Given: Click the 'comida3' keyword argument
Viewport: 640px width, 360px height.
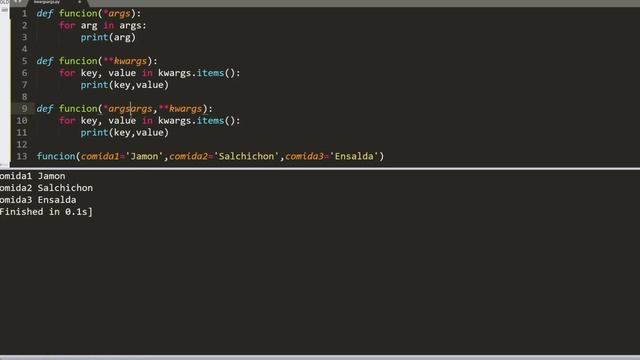Looking at the screenshot, I should 304,156.
